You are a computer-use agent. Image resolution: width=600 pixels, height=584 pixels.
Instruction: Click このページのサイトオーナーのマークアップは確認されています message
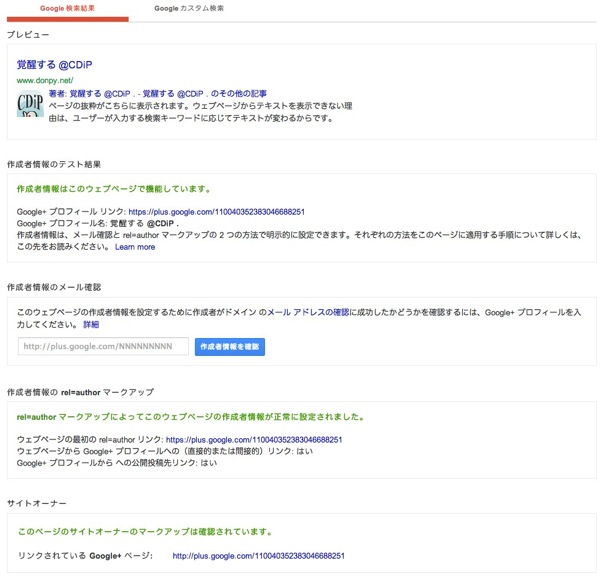tap(145, 532)
